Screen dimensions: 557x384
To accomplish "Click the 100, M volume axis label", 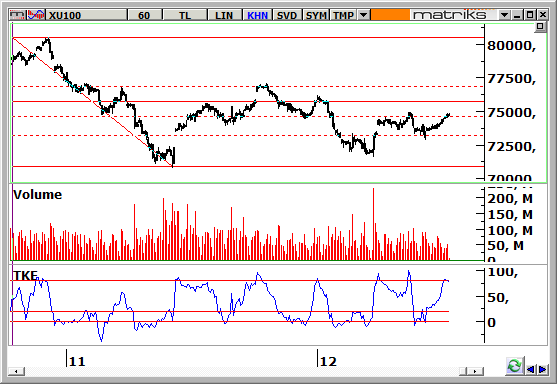I will pyautogui.click(x=510, y=231).
